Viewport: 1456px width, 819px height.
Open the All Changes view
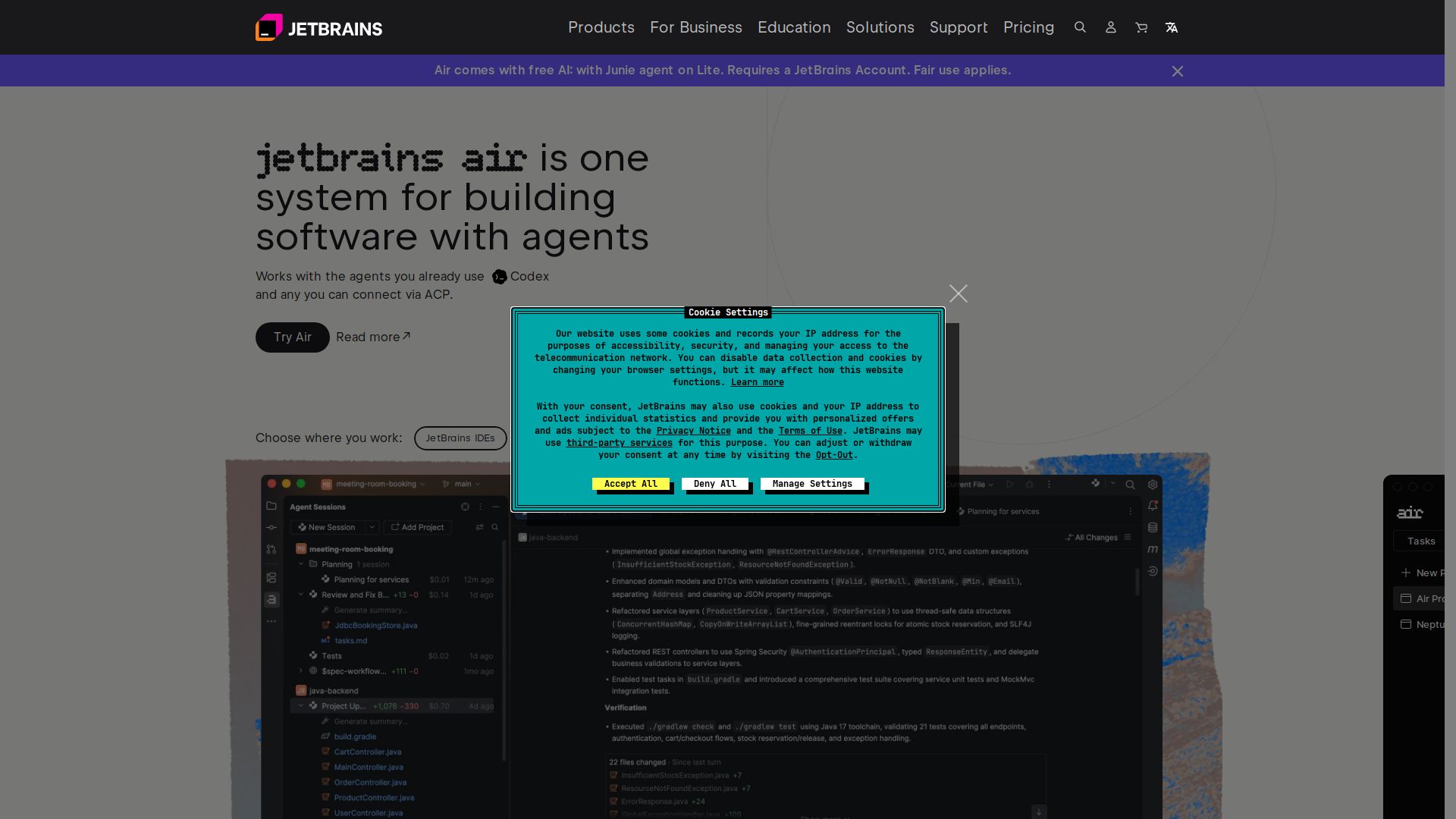pyautogui.click(x=1092, y=538)
